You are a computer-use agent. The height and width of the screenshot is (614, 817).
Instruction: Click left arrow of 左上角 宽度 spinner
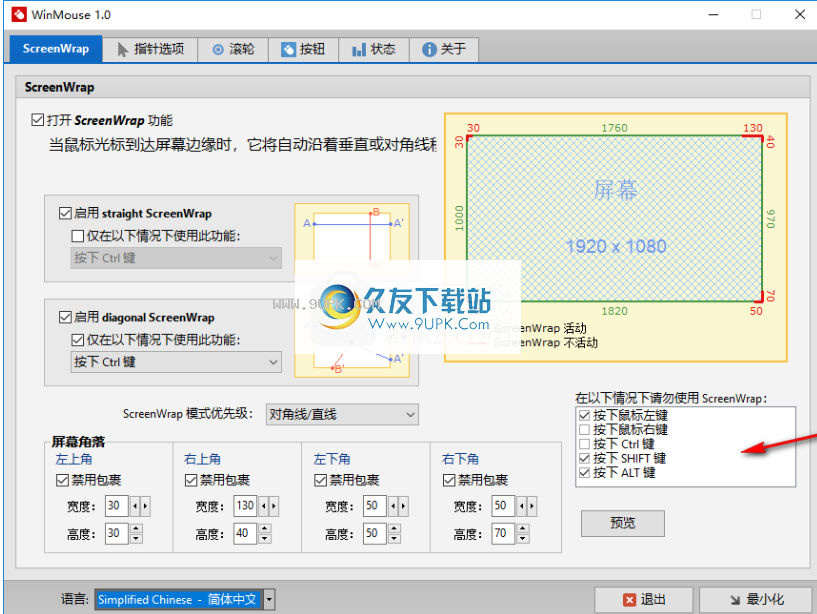click(x=135, y=506)
